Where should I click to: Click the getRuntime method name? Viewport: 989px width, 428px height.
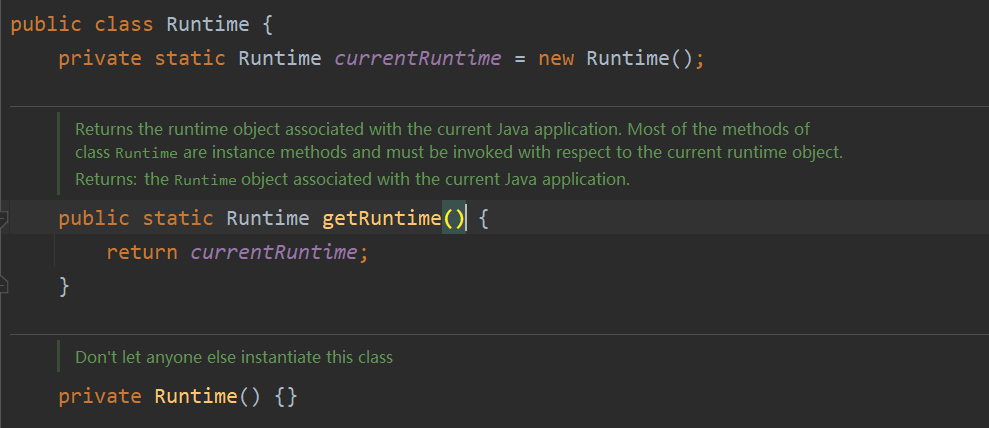click(382, 218)
